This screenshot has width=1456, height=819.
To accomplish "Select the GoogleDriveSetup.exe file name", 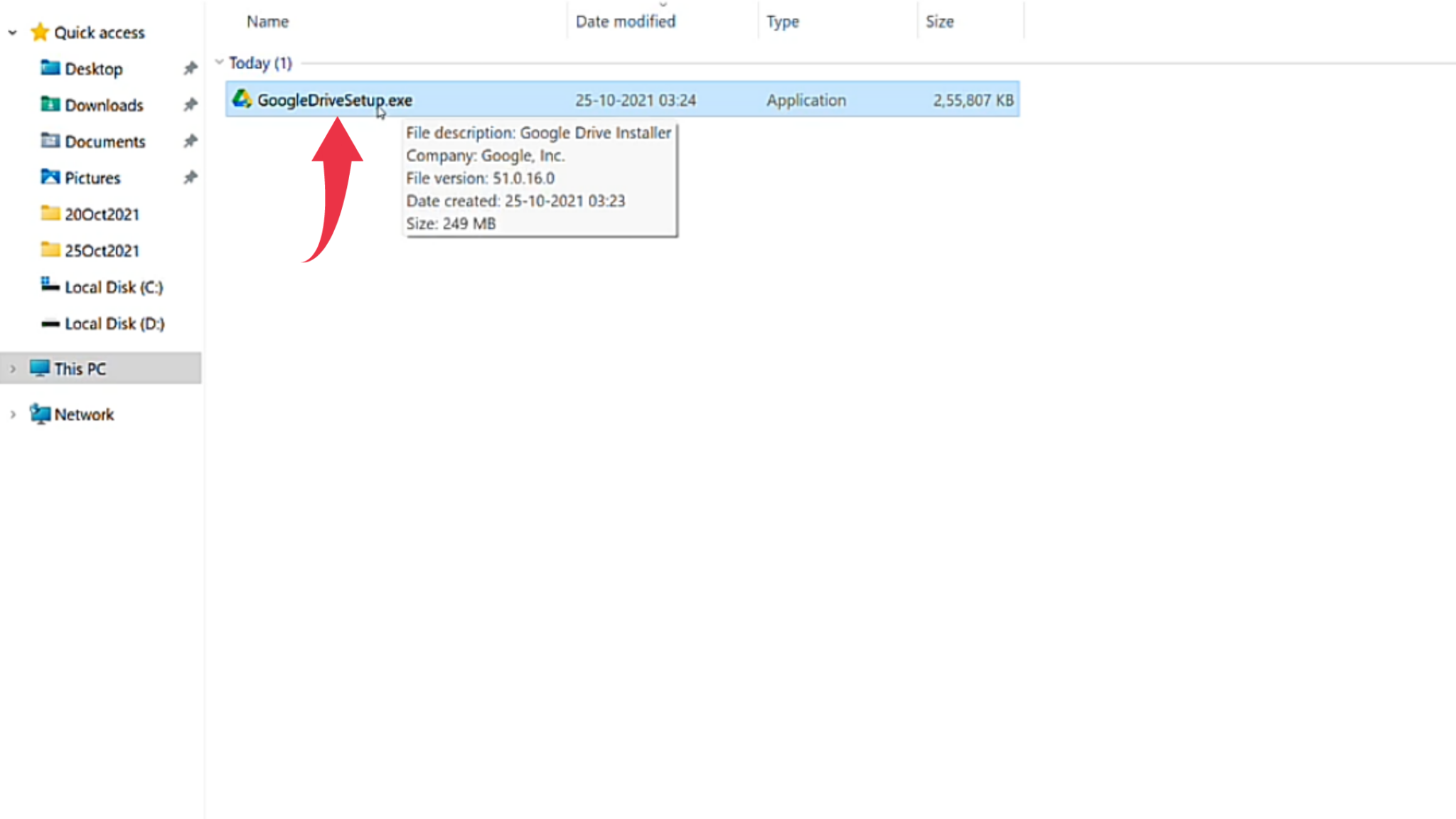I will click(x=335, y=100).
